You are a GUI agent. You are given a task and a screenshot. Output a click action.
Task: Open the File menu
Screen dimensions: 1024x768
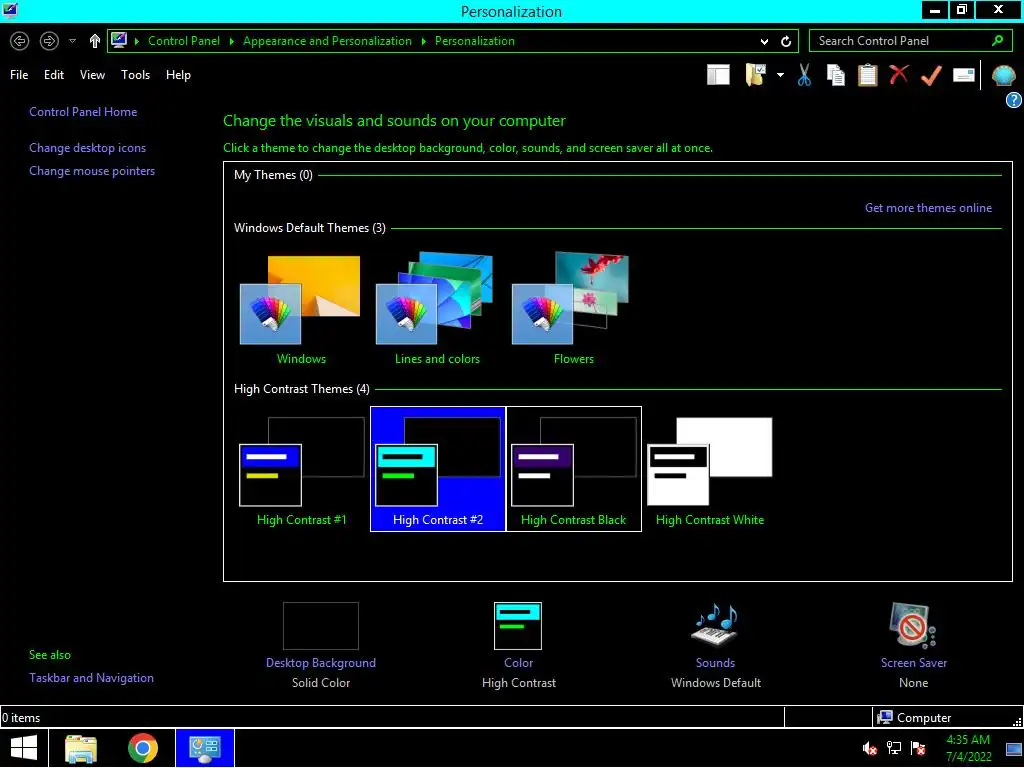coord(19,75)
